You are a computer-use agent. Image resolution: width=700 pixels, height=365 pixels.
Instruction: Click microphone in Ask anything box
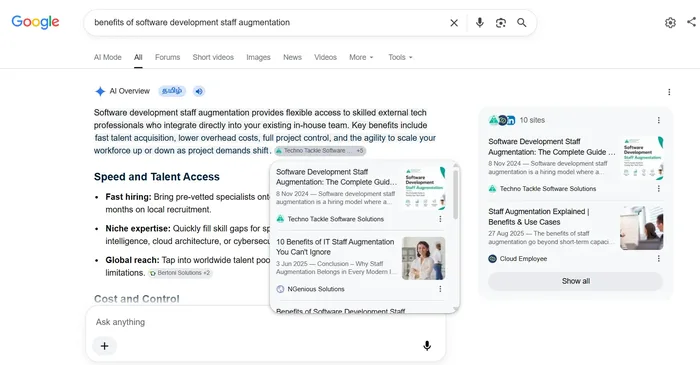[427, 346]
